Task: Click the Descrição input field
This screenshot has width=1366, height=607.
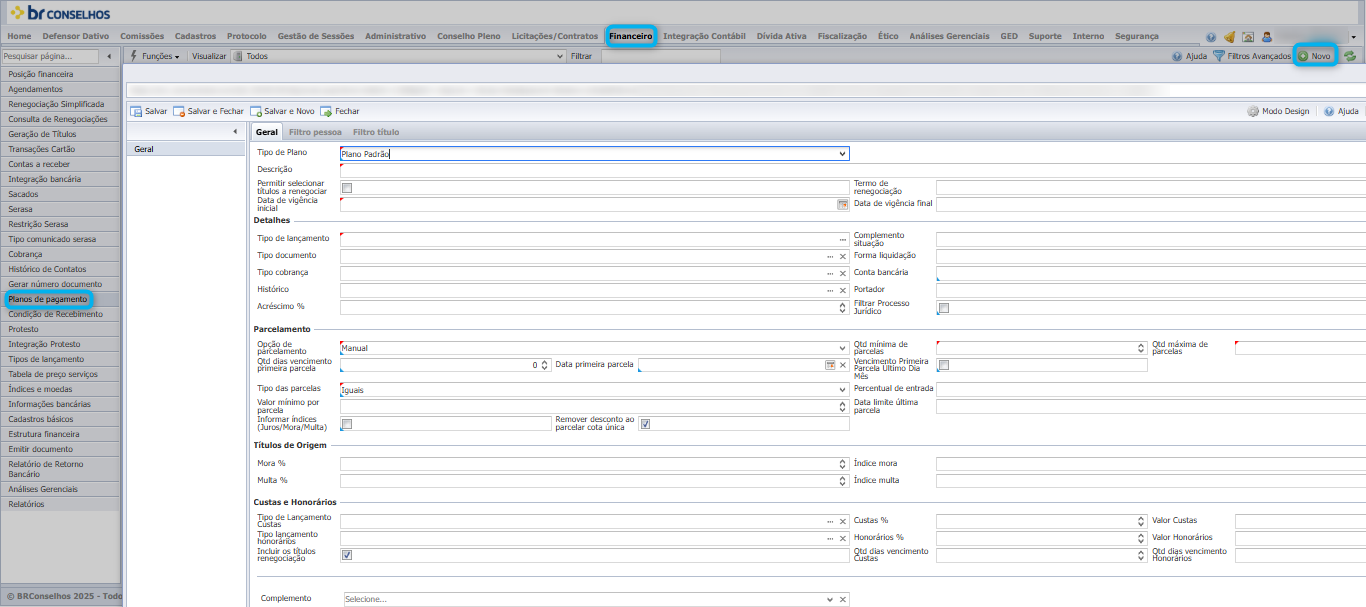Action: click(x=853, y=170)
